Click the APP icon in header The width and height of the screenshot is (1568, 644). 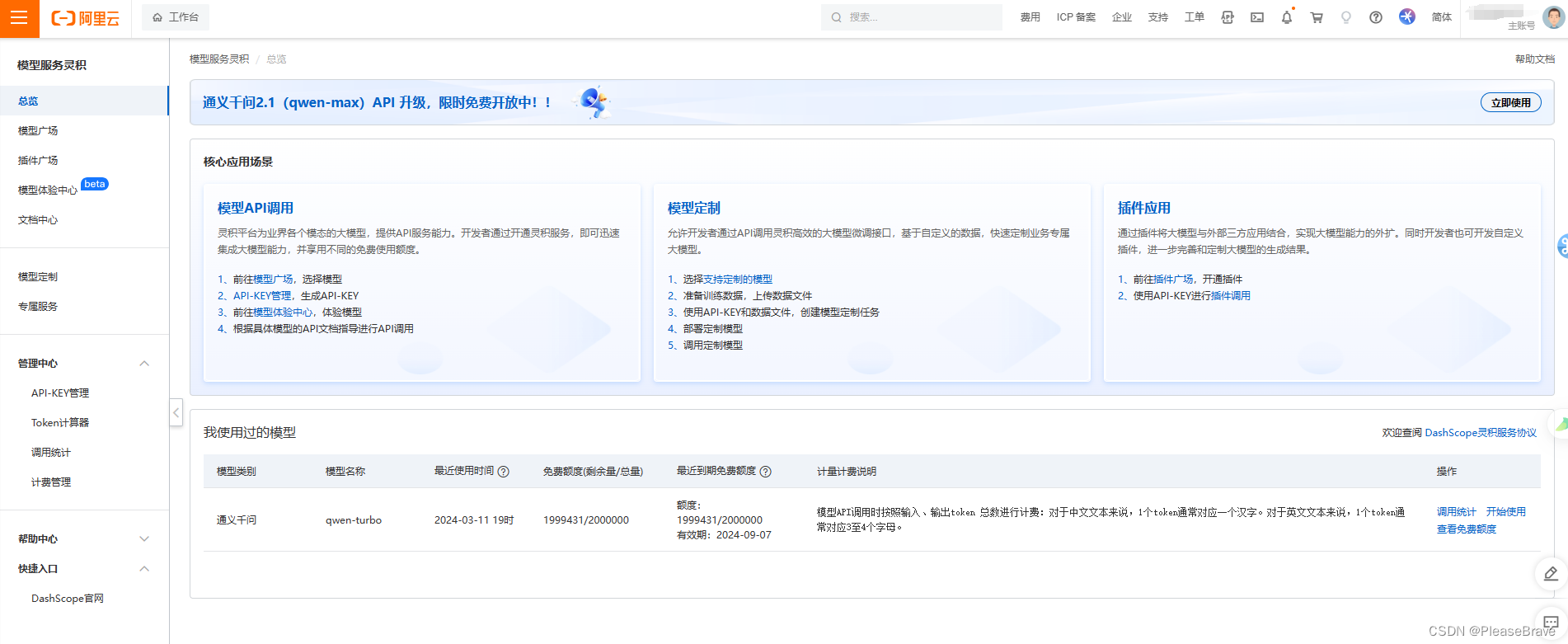[x=1228, y=17]
